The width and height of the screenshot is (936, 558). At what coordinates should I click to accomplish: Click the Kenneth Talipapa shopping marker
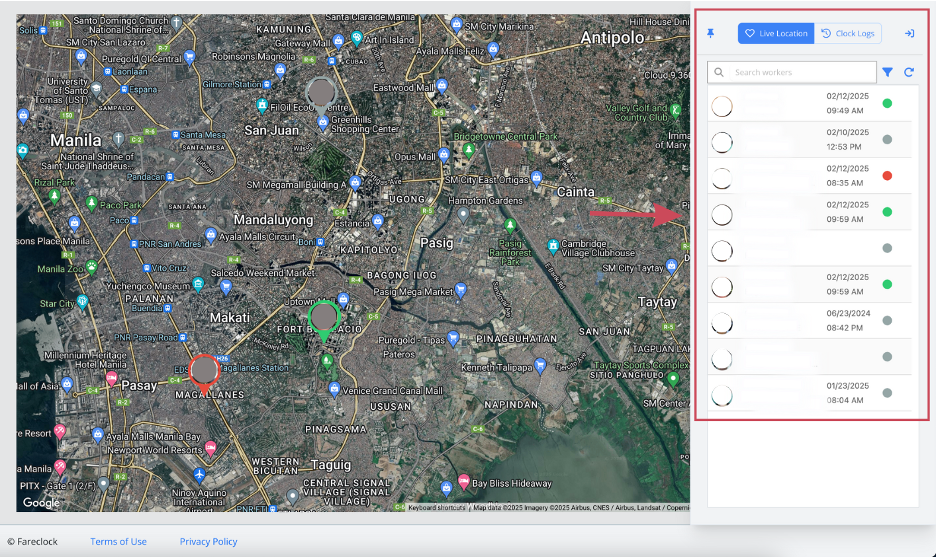[x=540, y=365]
